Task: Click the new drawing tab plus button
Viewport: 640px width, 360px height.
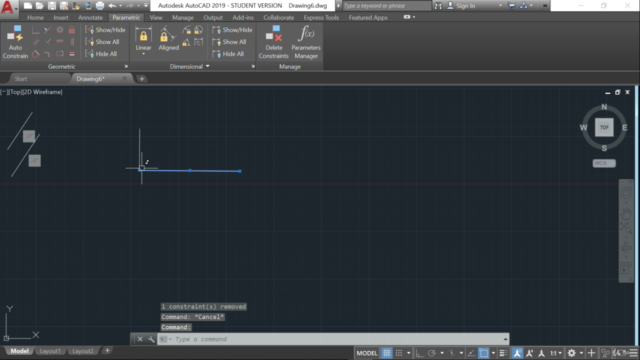Action: (x=142, y=79)
